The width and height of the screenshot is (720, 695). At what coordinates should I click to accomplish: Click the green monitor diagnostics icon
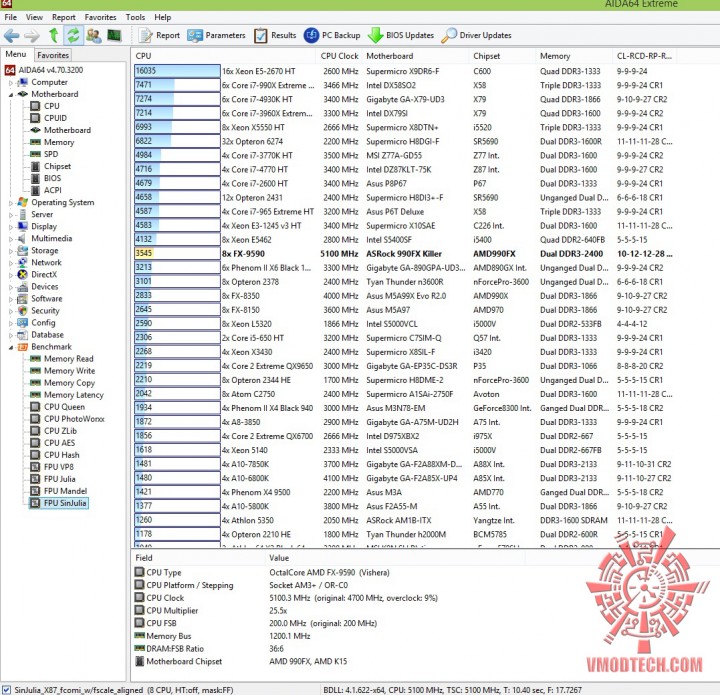tap(114, 35)
